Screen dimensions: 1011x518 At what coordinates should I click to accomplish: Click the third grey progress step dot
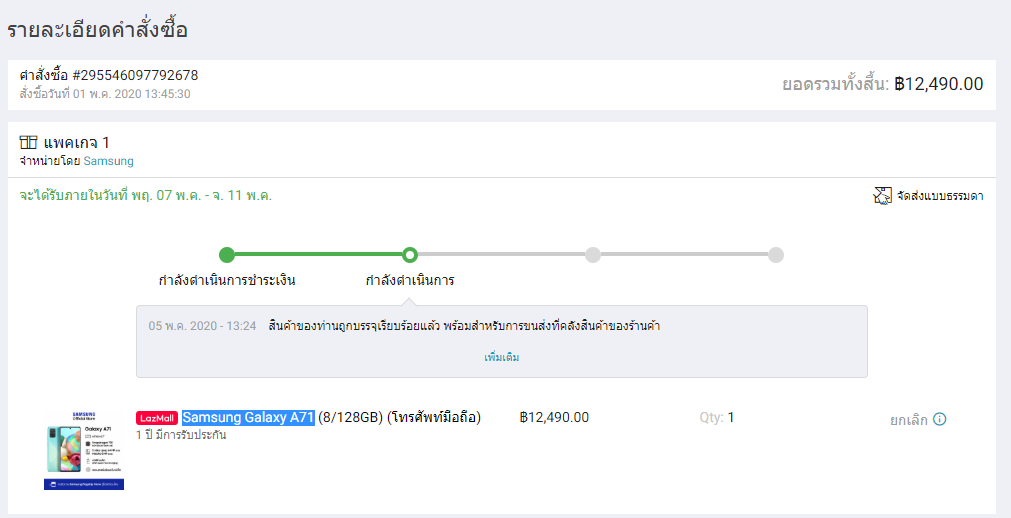point(593,255)
